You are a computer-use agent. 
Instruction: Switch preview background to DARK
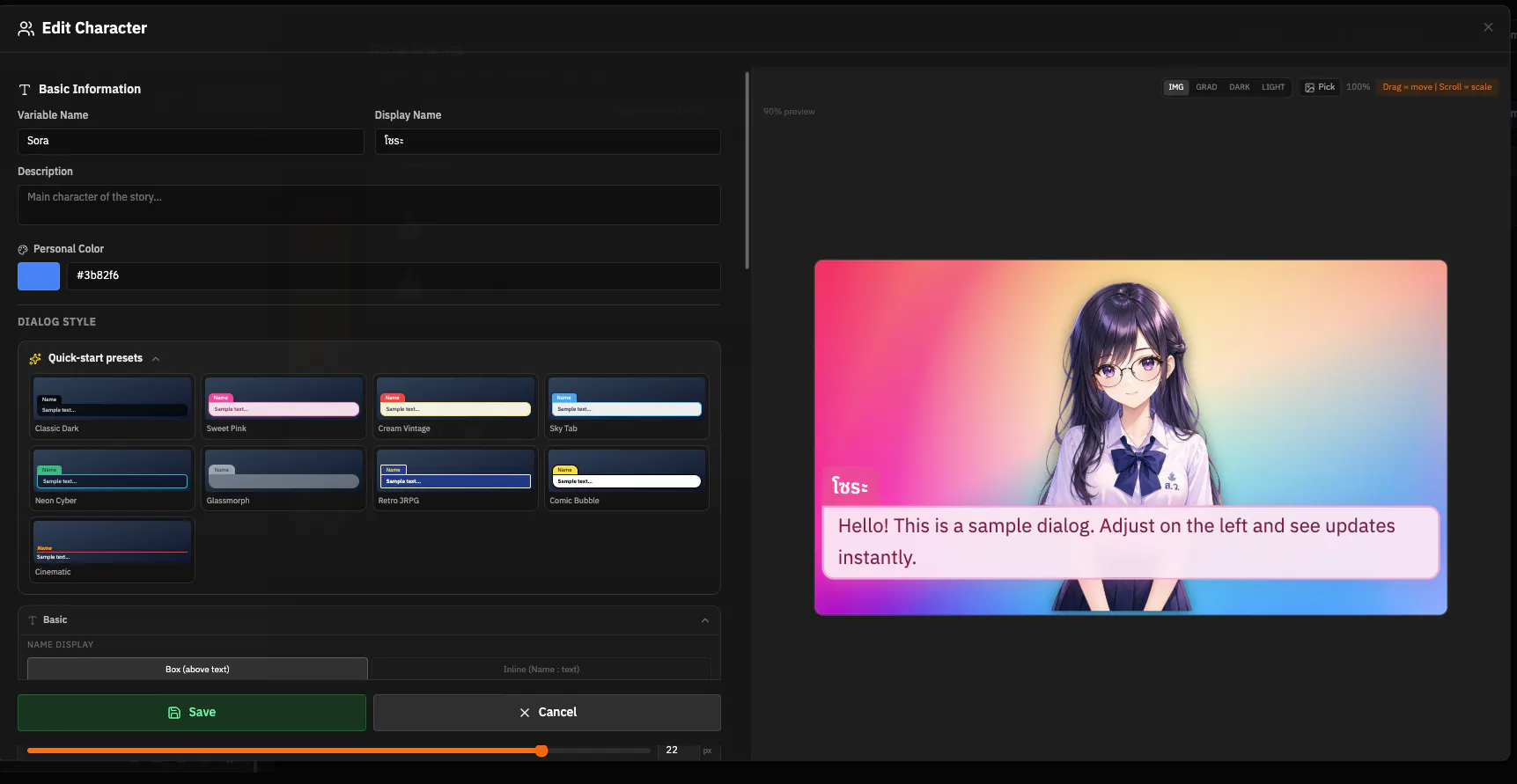click(1240, 87)
